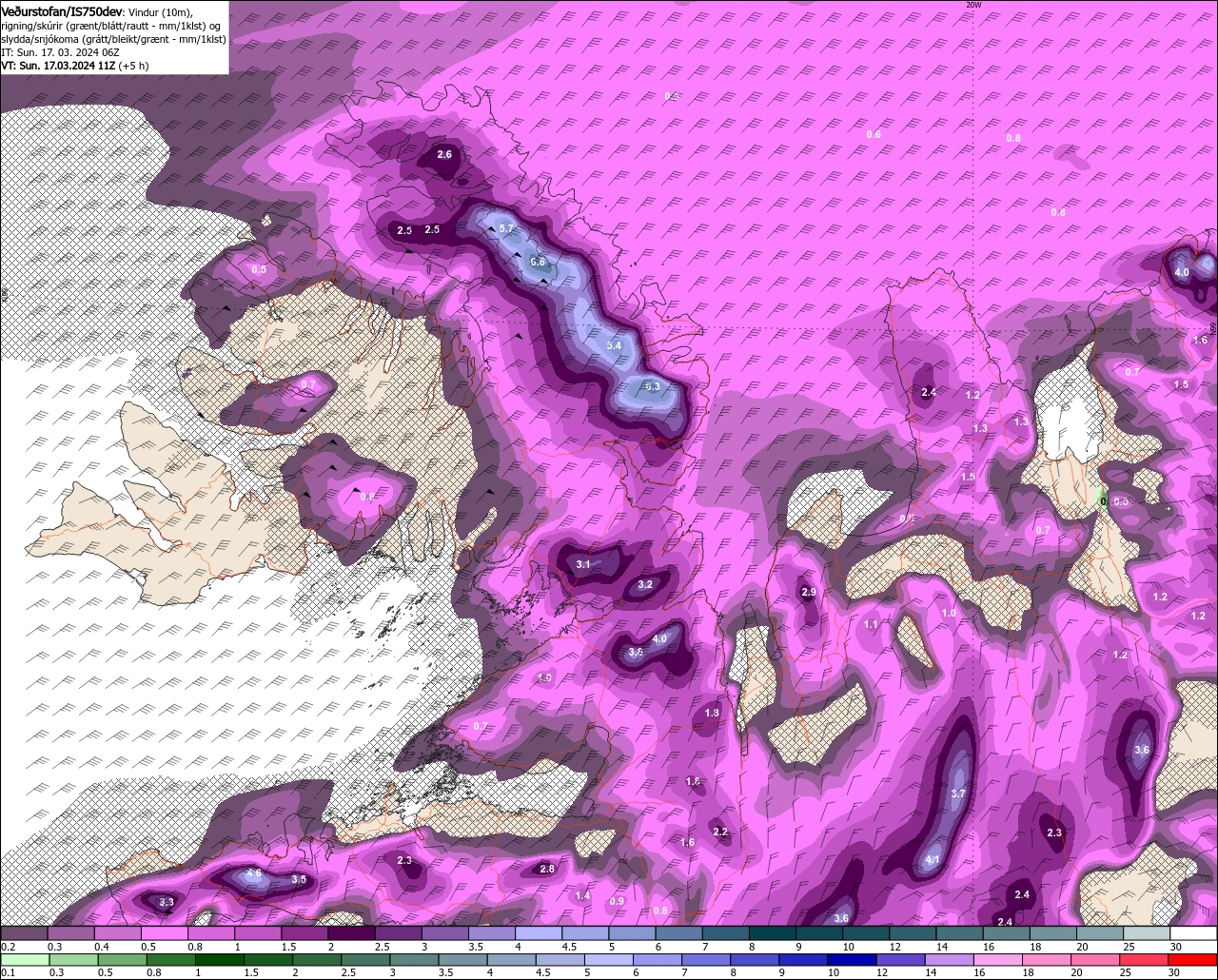This screenshot has height=980, width=1218.
Task: Click the 'Vindur (10m)' header text
Action: [160, 11]
